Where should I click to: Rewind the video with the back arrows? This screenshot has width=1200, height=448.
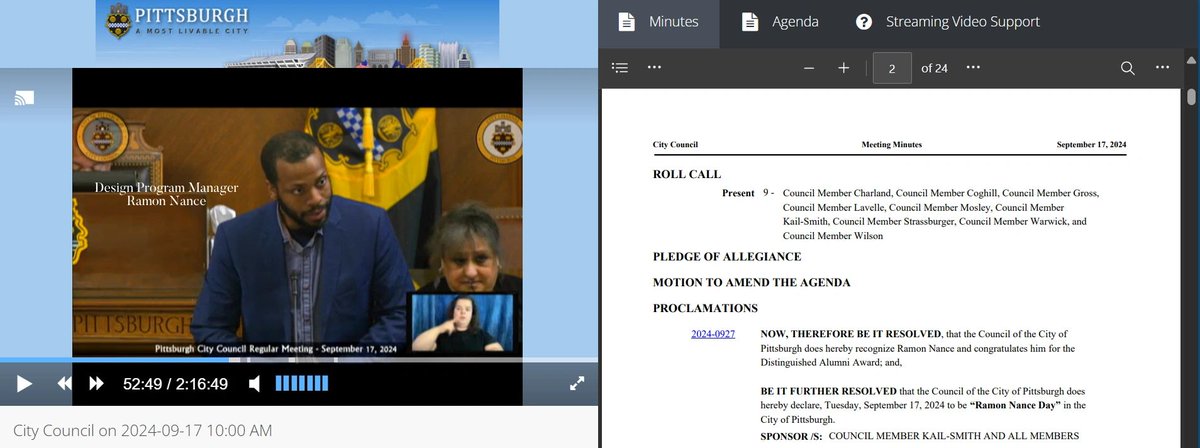63,383
